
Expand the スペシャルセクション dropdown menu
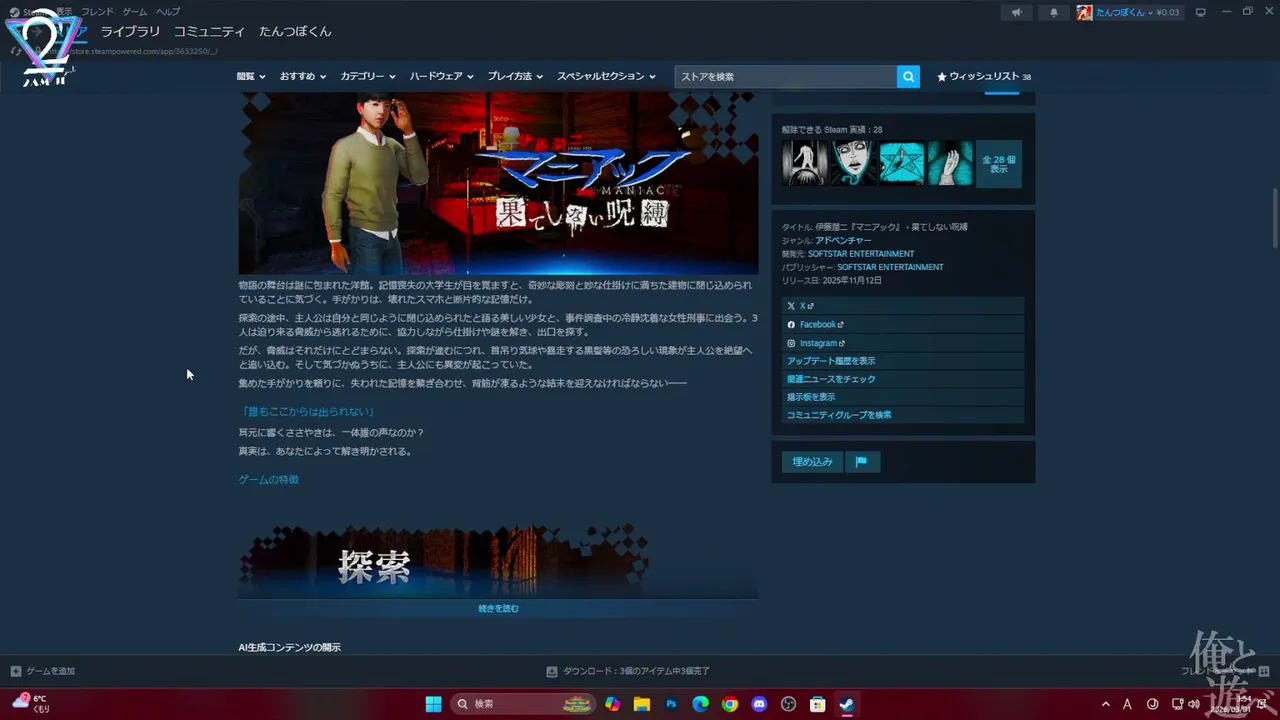coord(606,76)
